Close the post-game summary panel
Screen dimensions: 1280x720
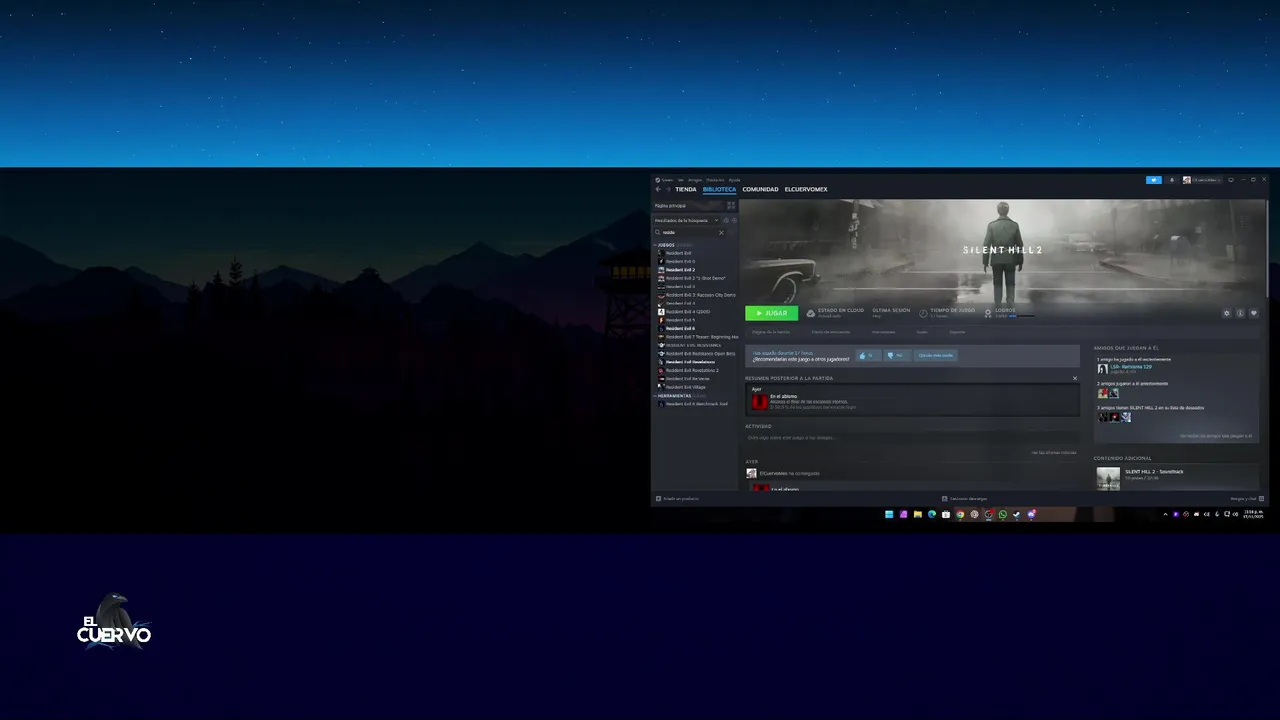[x=1075, y=378]
